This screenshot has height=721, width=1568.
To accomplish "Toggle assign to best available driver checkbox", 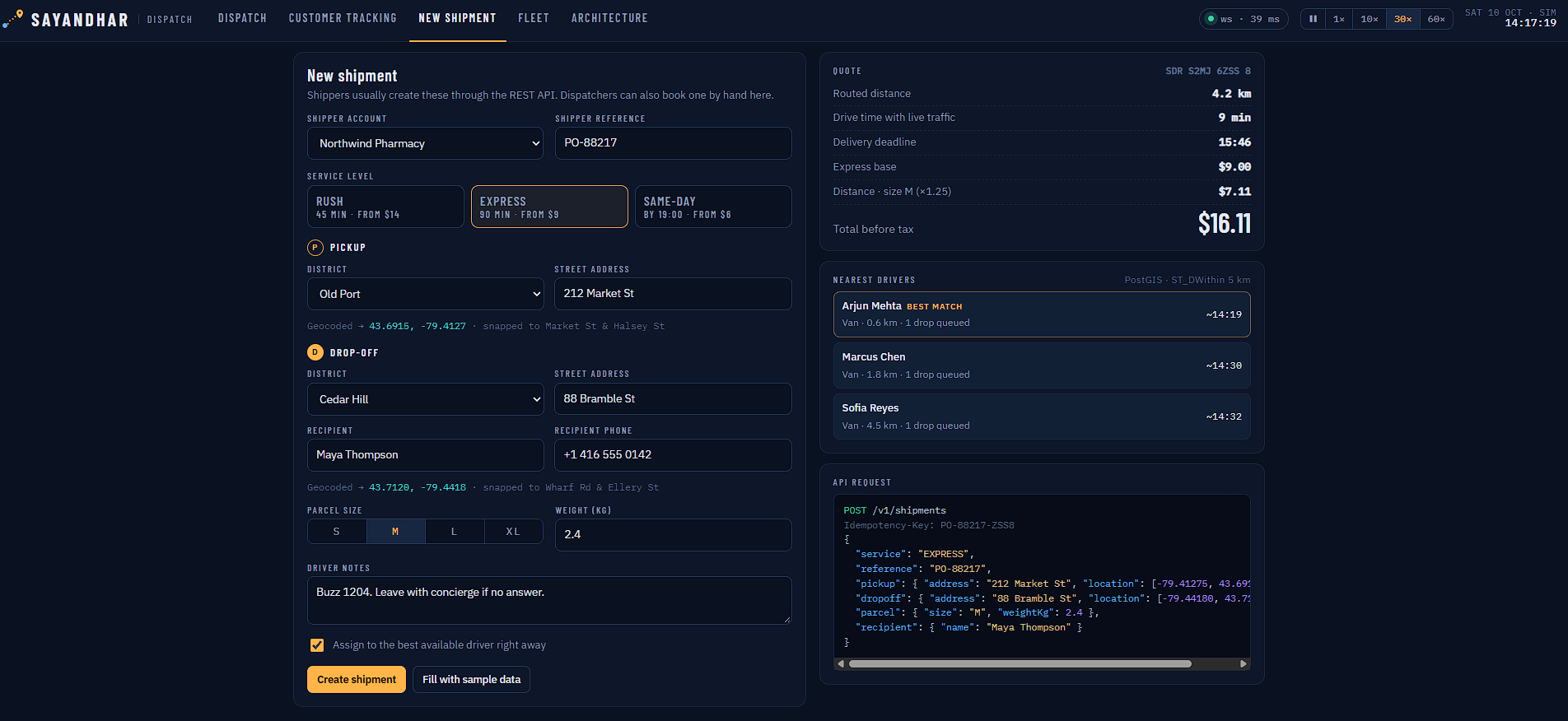I will pos(317,645).
